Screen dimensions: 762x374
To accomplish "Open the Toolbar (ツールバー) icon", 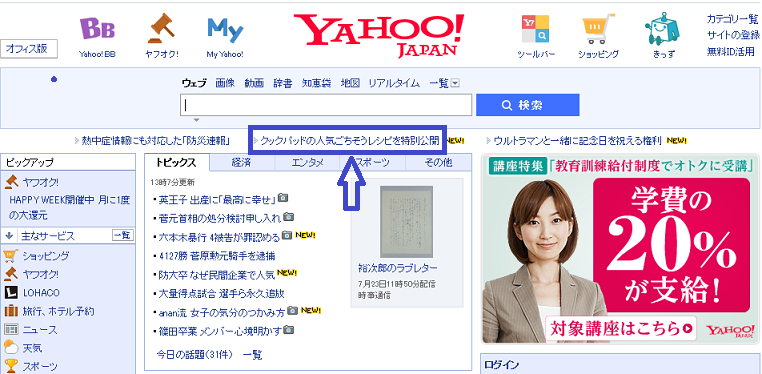I will point(536,29).
